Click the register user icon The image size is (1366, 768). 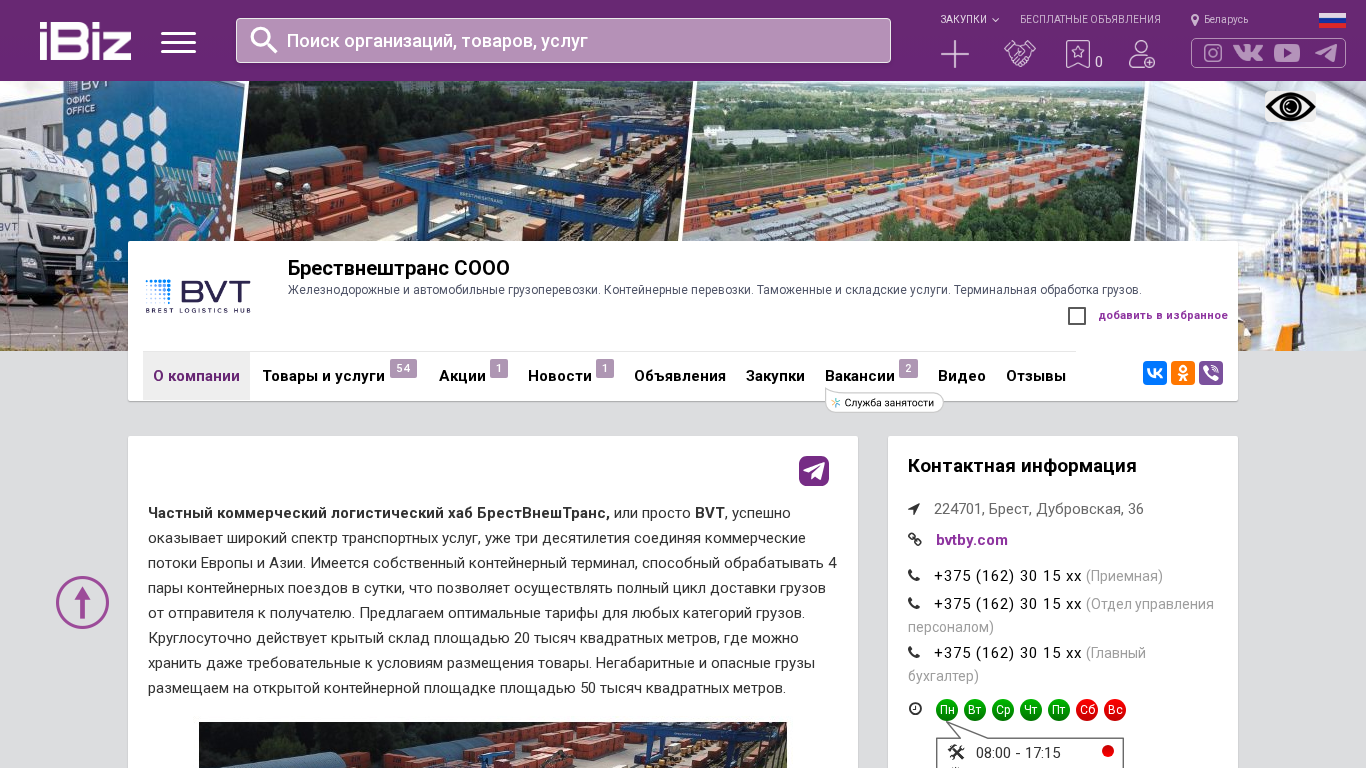click(1142, 54)
